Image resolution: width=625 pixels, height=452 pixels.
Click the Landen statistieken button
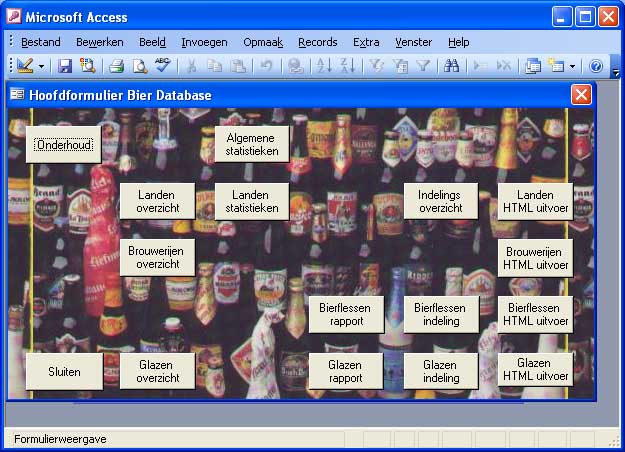pos(252,201)
